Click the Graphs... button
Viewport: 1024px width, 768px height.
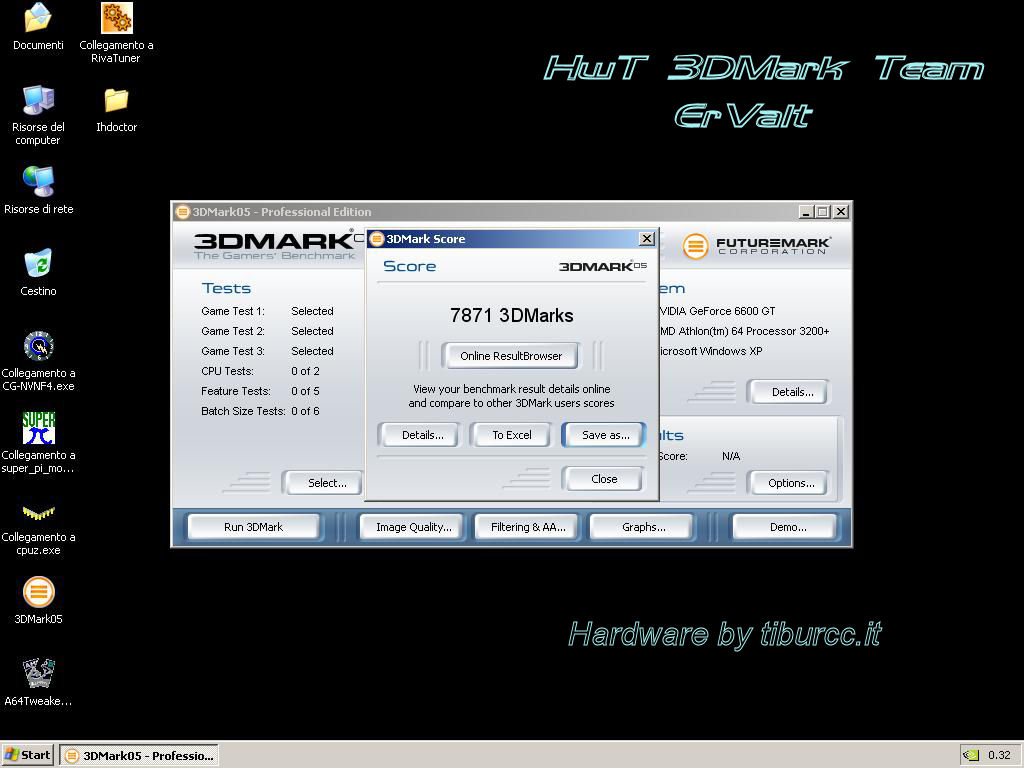(x=643, y=527)
